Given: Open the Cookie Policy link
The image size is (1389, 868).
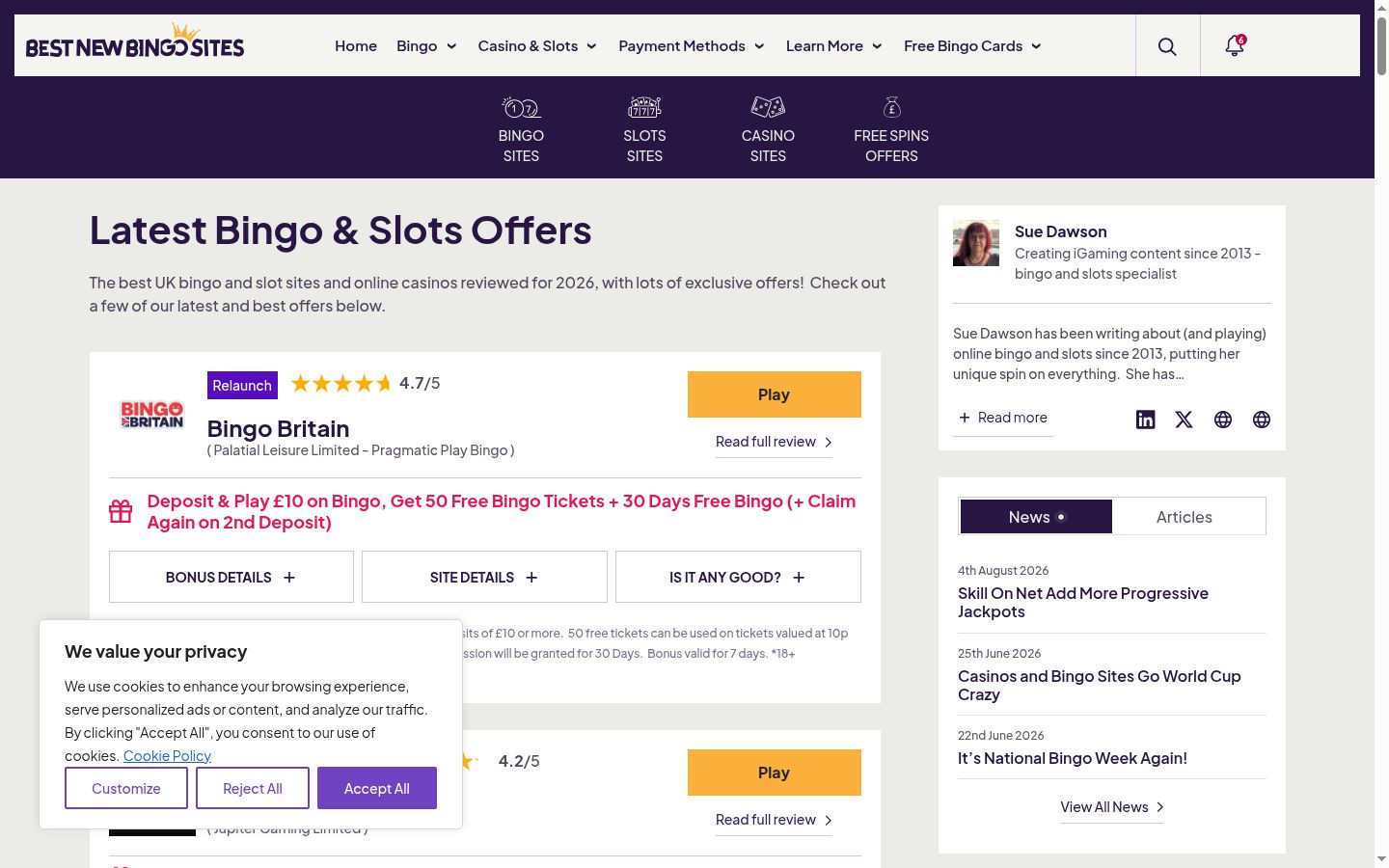Looking at the screenshot, I should (167, 756).
